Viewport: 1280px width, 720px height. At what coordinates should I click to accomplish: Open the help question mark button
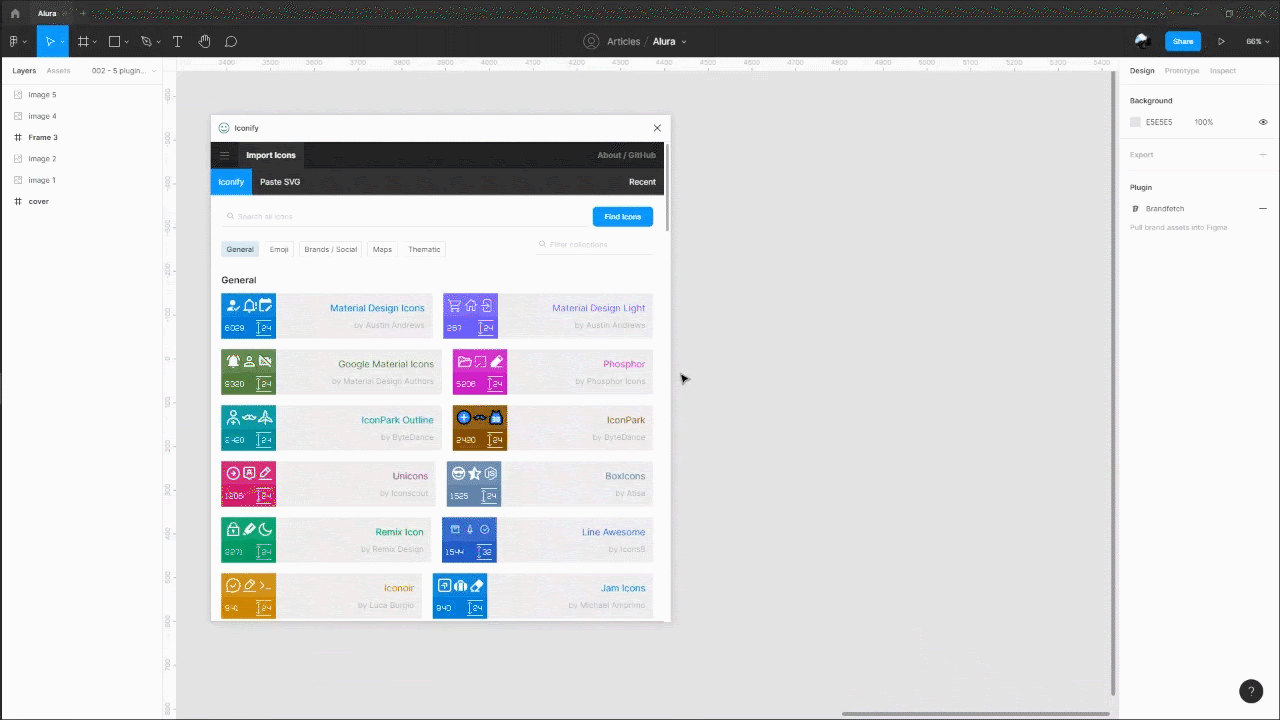[x=1251, y=691]
